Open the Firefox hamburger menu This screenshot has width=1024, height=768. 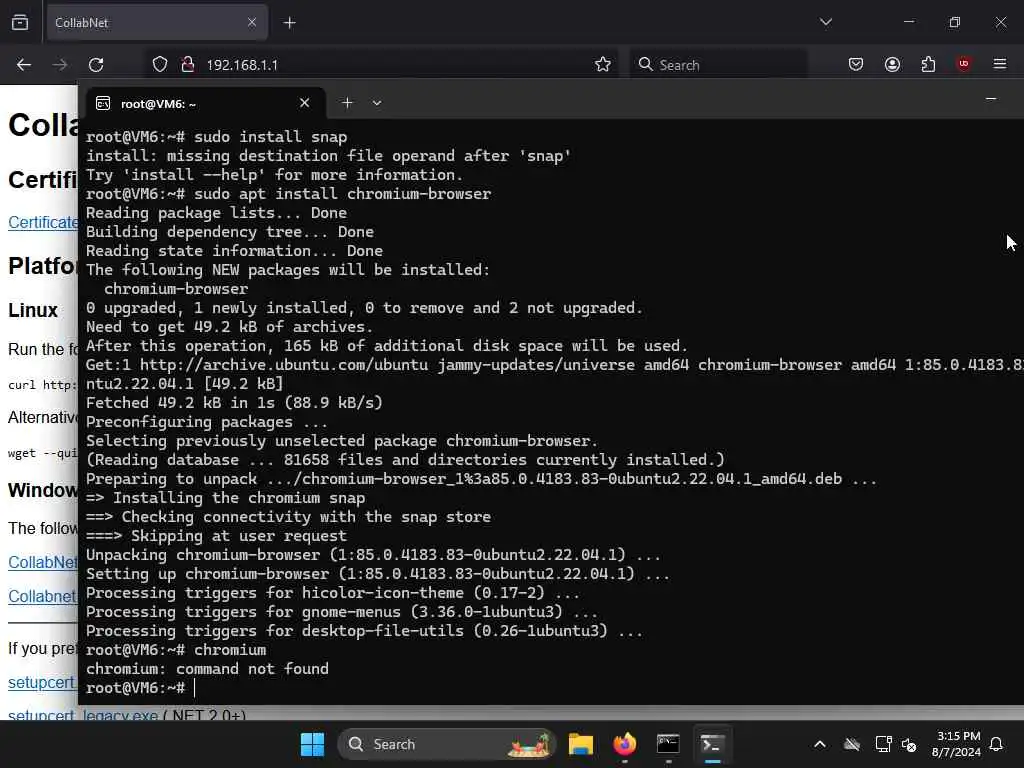click(1000, 64)
